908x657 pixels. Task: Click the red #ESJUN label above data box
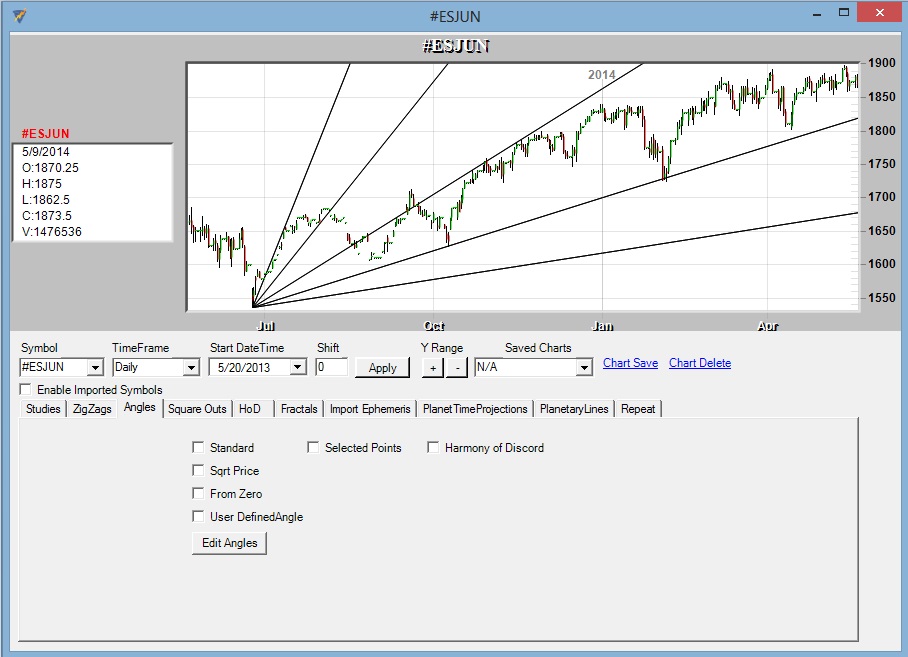(46, 134)
